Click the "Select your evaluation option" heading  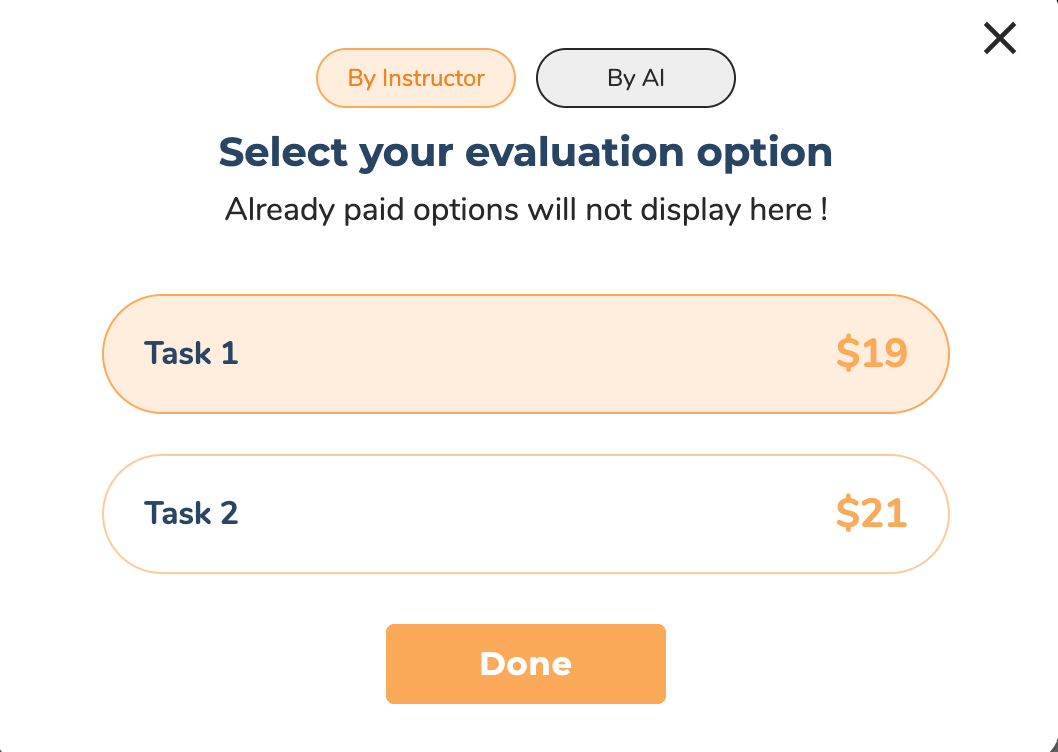(x=525, y=152)
